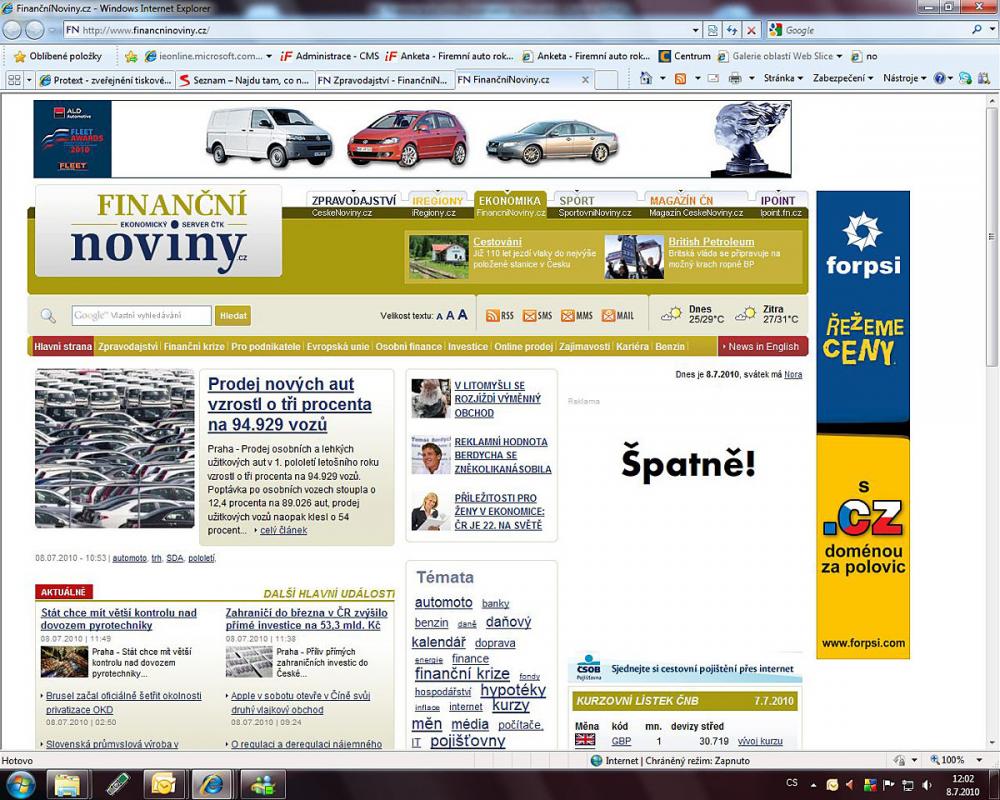Open Galerie oblastí Web Slice dropdown
Image resolution: width=1000 pixels, height=800 pixels.
(839, 56)
